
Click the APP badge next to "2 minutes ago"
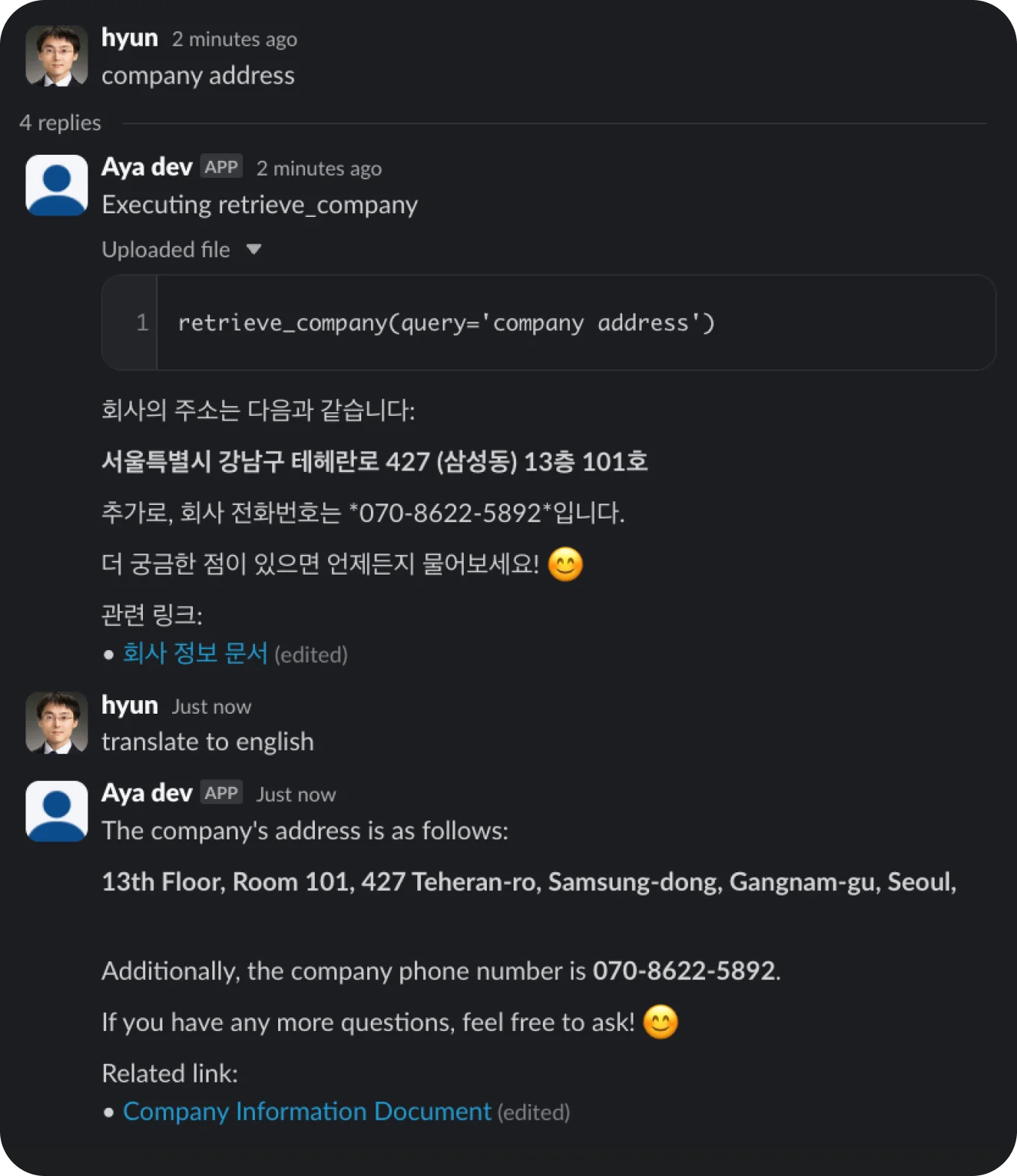221,167
